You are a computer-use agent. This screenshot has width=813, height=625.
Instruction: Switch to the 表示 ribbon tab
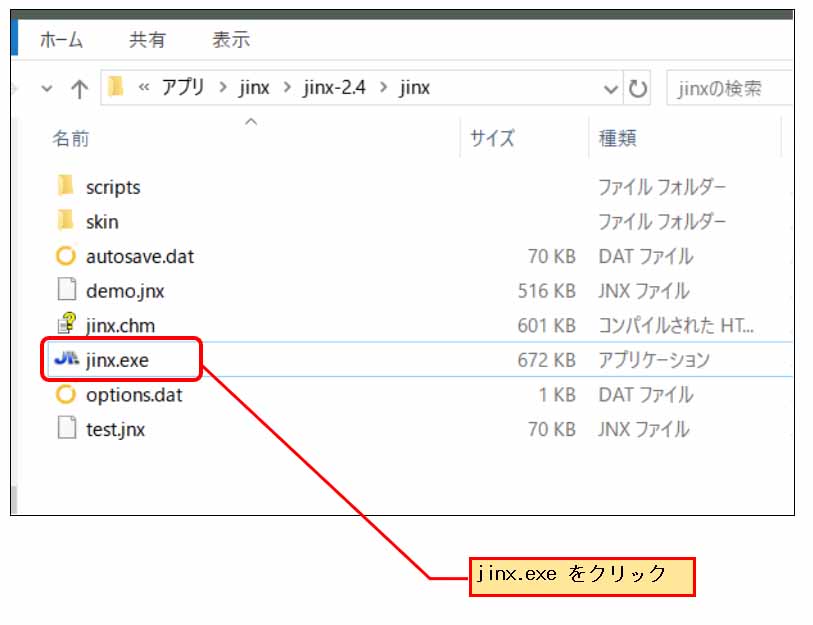231,40
